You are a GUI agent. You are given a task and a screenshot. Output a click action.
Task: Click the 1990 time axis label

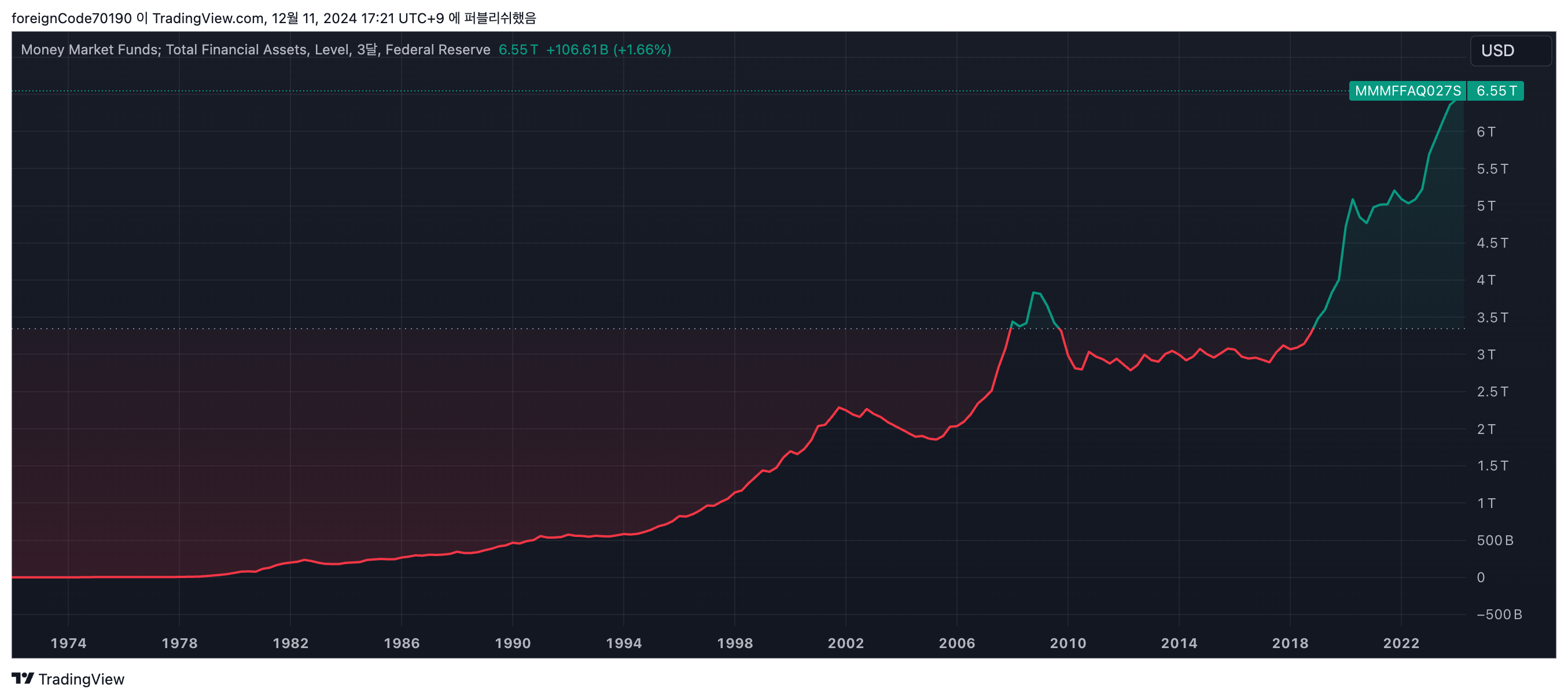pyautogui.click(x=513, y=643)
